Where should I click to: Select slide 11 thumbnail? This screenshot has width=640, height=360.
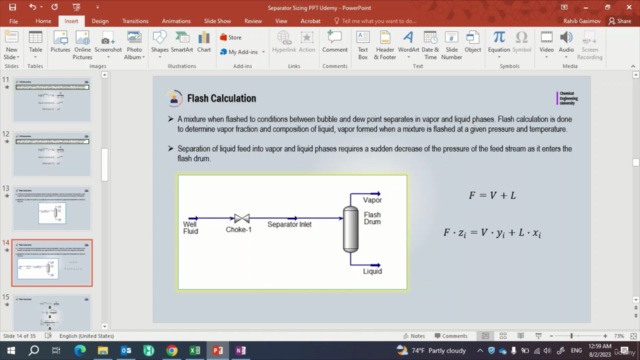pos(52,100)
